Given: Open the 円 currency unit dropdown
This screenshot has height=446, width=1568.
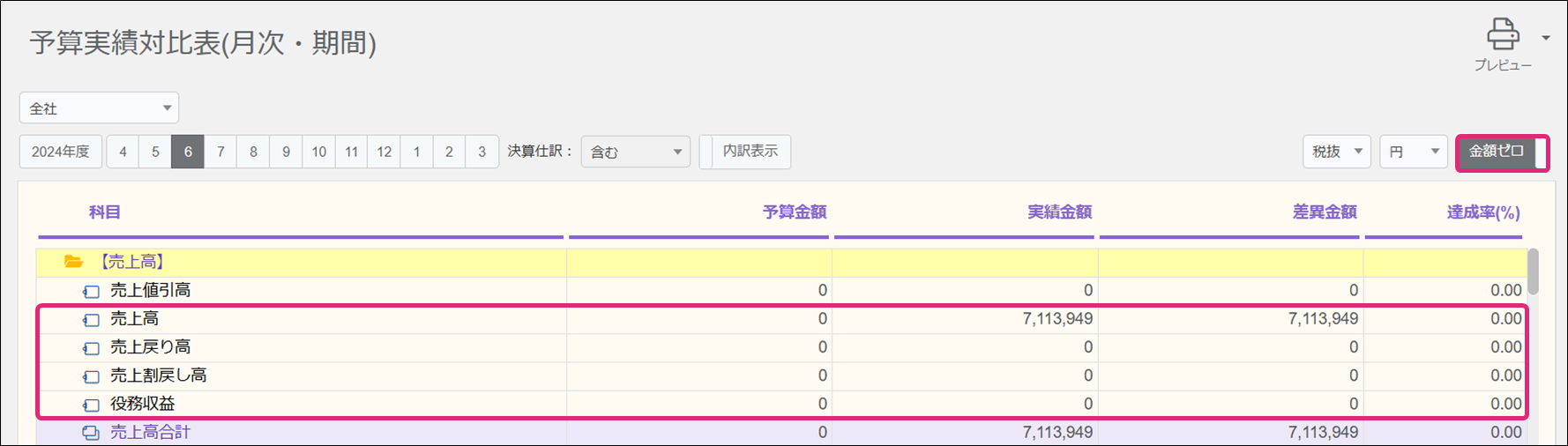Looking at the screenshot, I should (x=1413, y=152).
